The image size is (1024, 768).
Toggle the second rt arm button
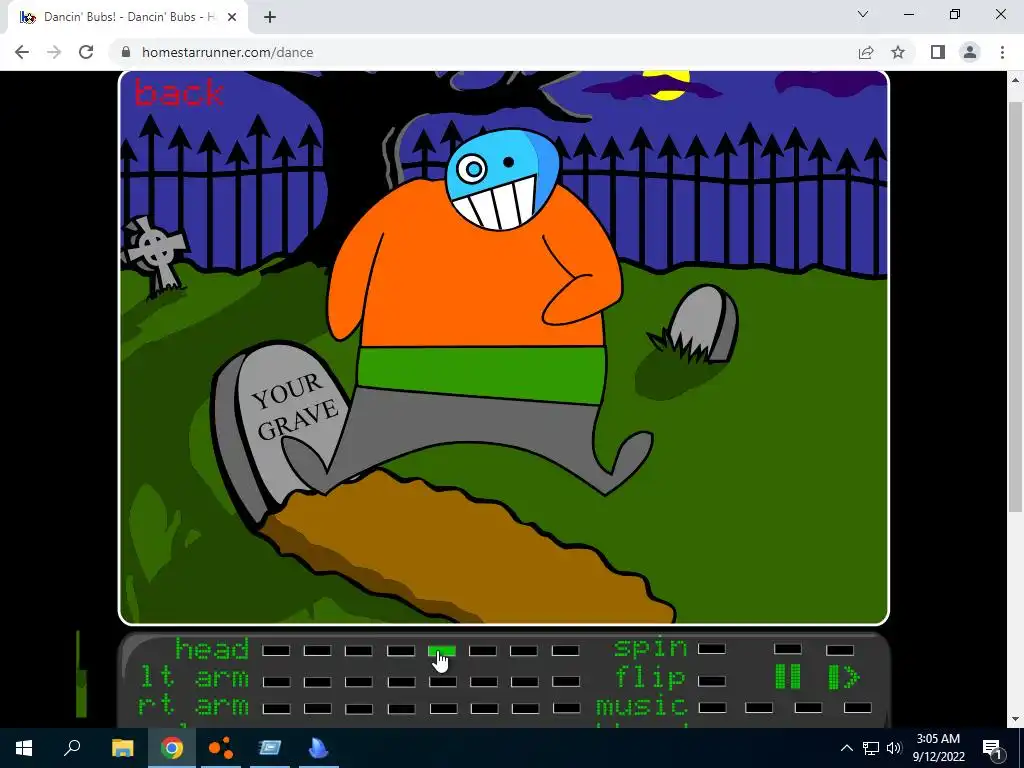click(317, 709)
